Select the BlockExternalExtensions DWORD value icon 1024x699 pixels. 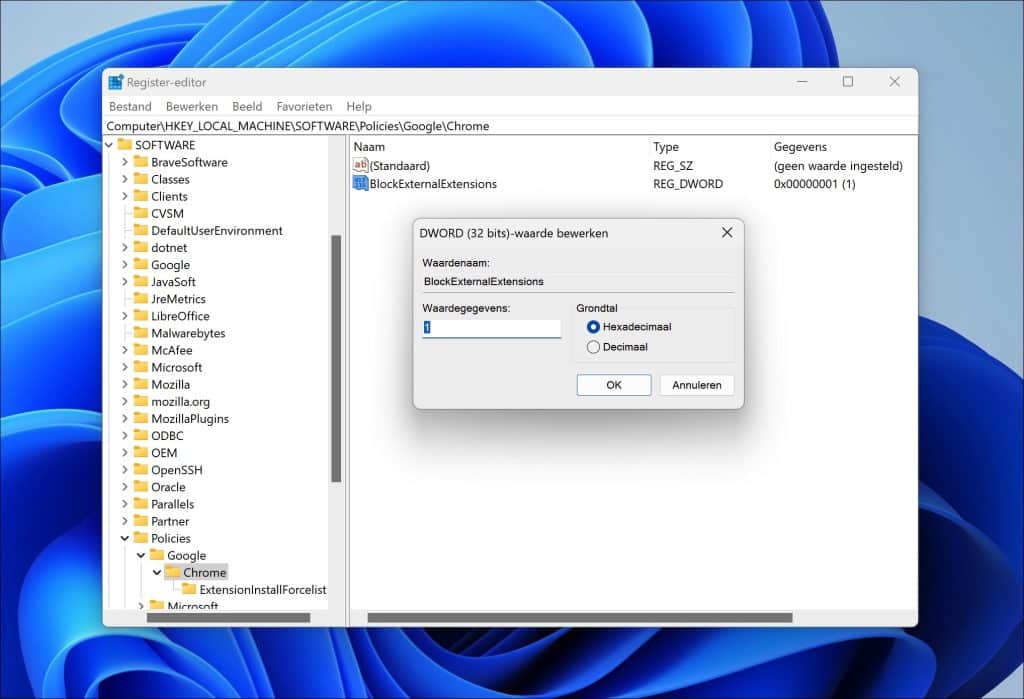click(x=360, y=184)
